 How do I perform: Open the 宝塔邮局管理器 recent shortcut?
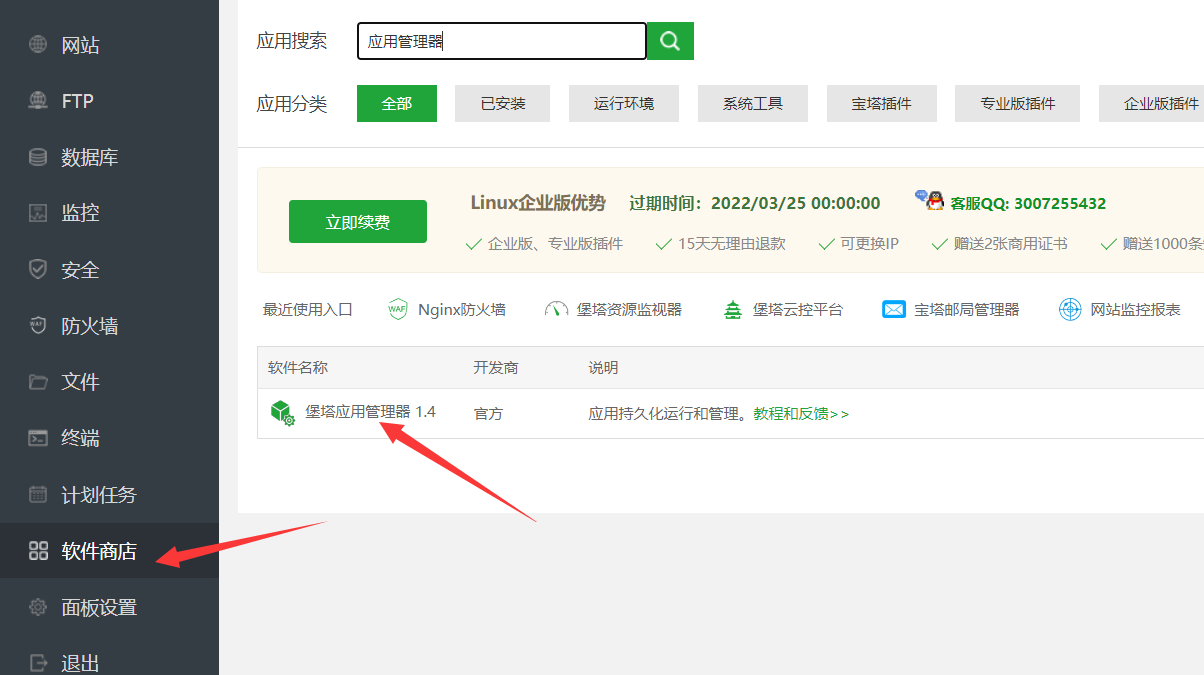pos(951,309)
